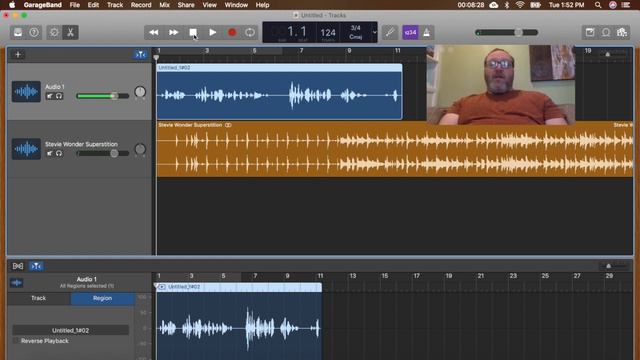This screenshot has height=360, width=640.
Task: Click bar 7 on the tracks ruler
Action: (301, 51)
